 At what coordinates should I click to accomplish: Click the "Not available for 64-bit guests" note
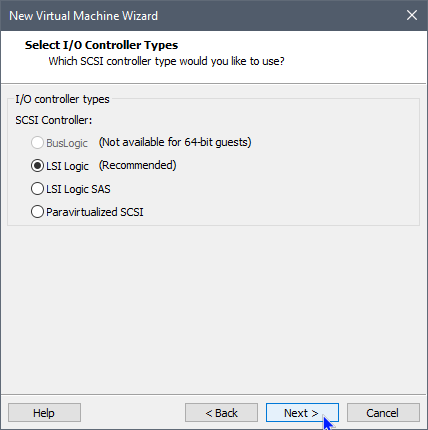[175, 142]
